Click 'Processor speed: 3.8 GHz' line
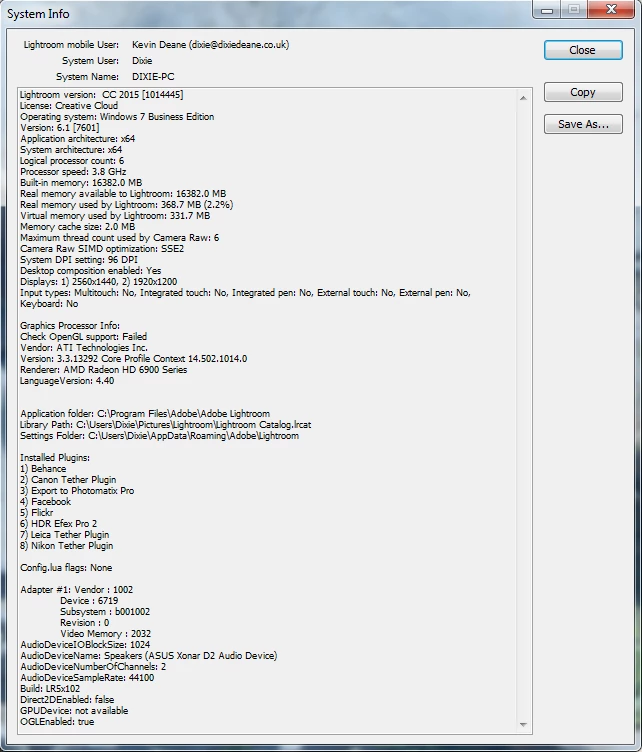This screenshot has width=642, height=752. click(x=73, y=172)
